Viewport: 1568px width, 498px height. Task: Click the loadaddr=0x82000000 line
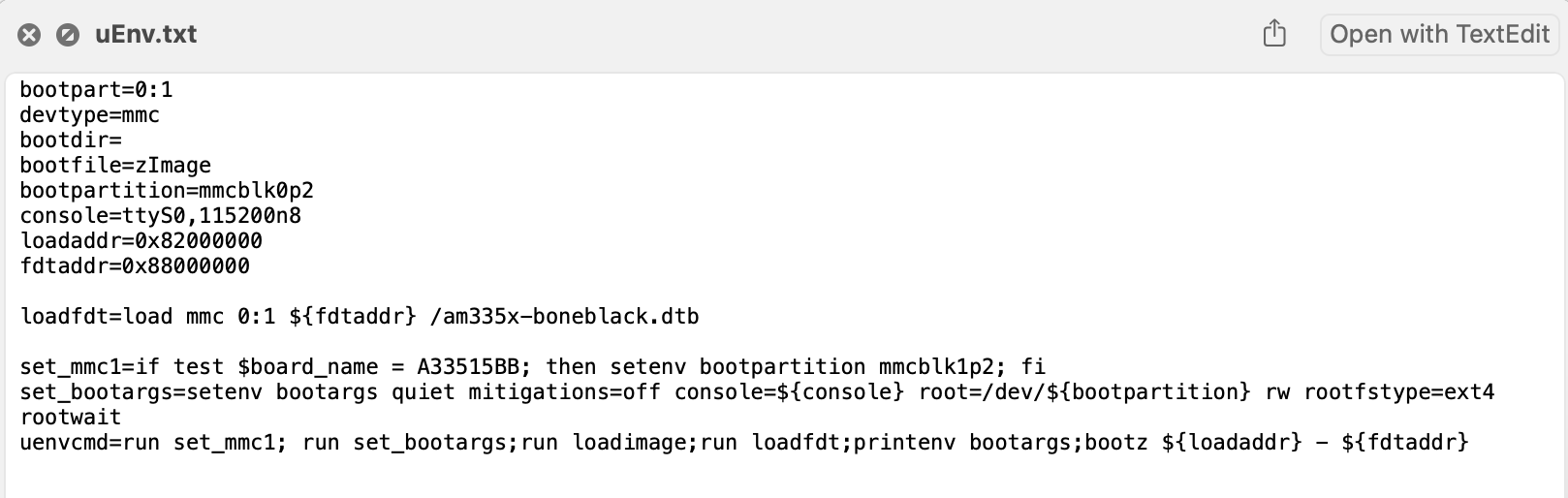141,241
